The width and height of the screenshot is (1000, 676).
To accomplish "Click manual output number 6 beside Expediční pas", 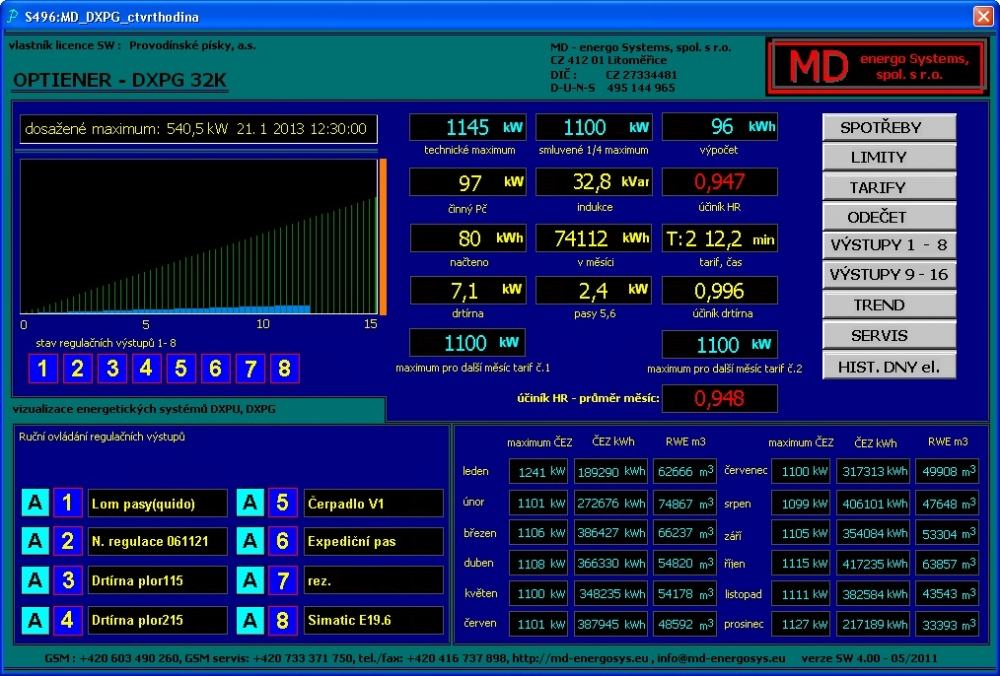I will point(283,541).
